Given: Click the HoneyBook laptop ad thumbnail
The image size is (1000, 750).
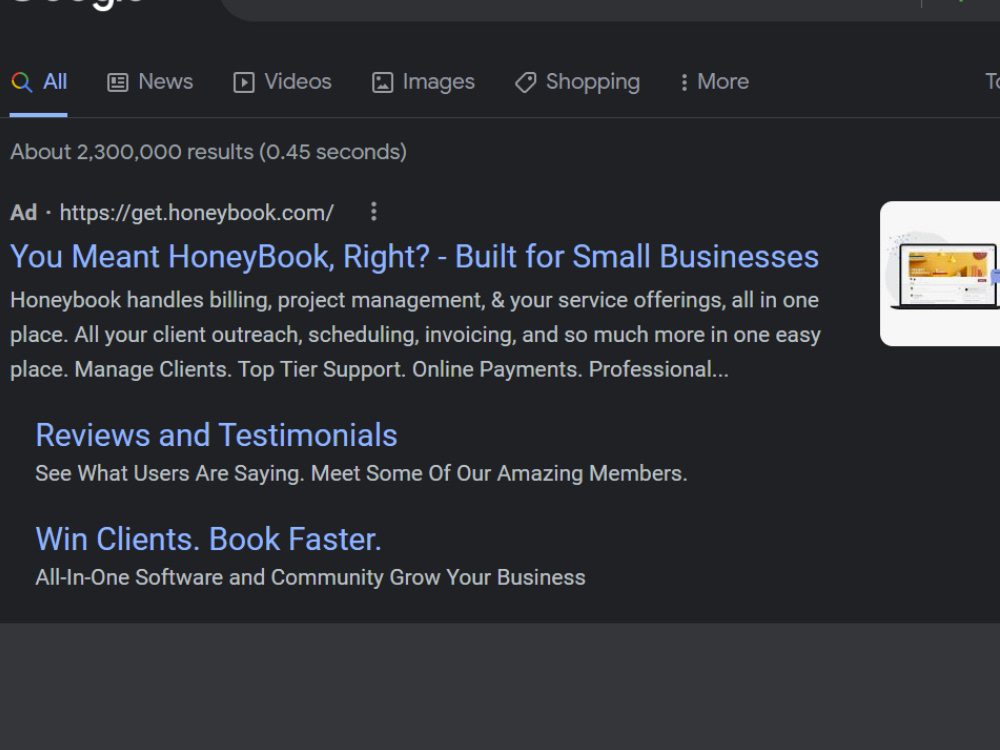Looking at the screenshot, I should [x=940, y=274].
